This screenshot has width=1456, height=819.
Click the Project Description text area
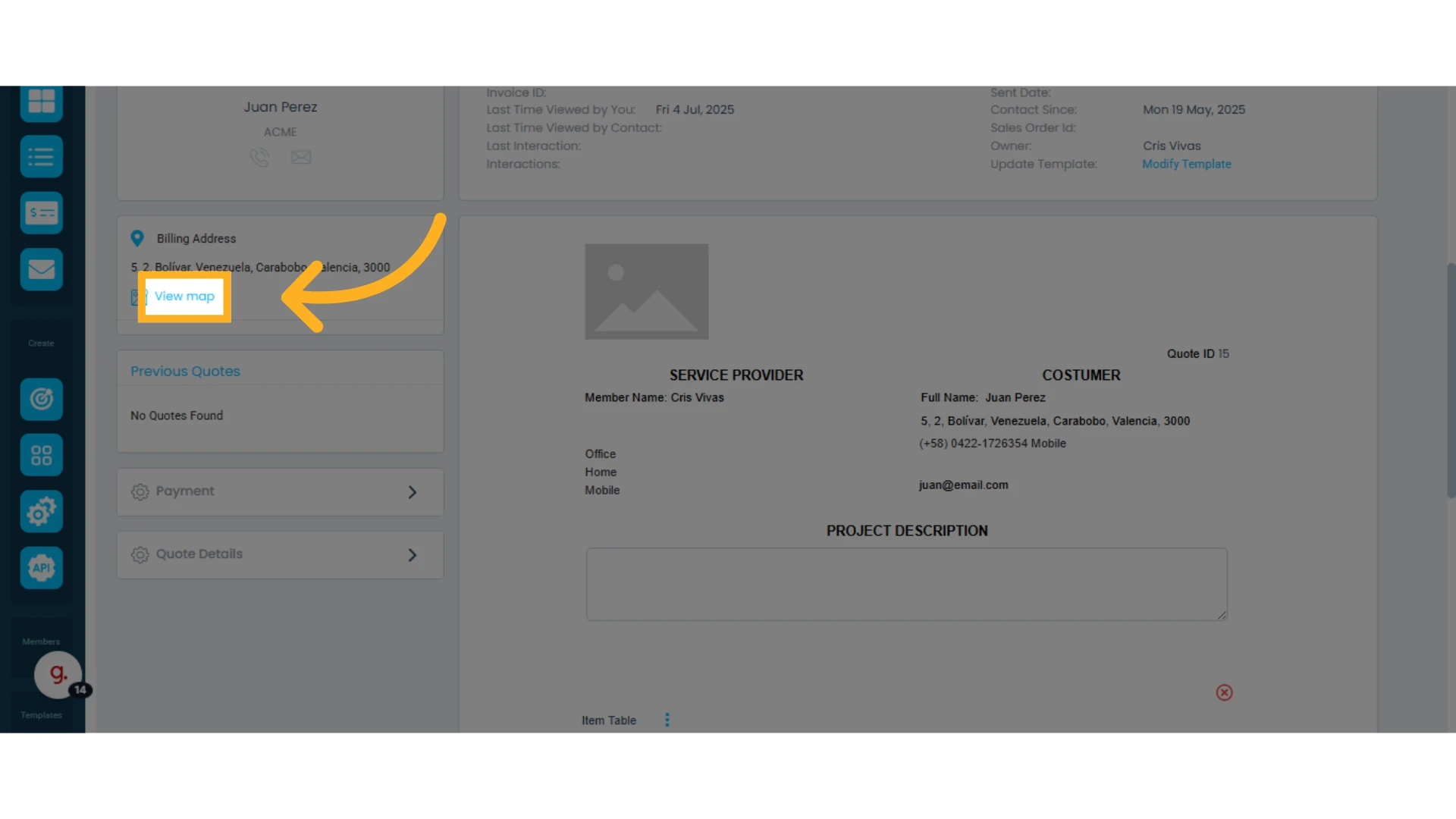point(906,584)
